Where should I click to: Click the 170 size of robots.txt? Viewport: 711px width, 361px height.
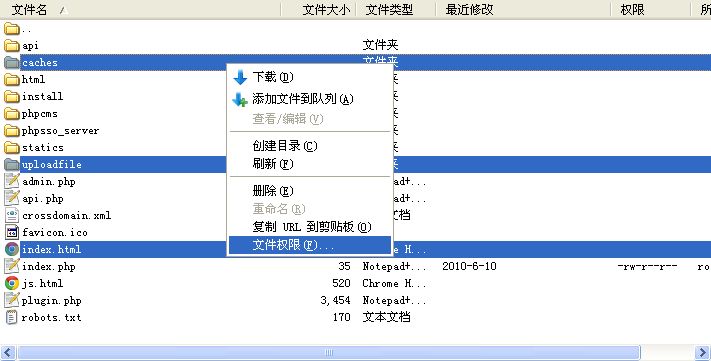click(342, 317)
